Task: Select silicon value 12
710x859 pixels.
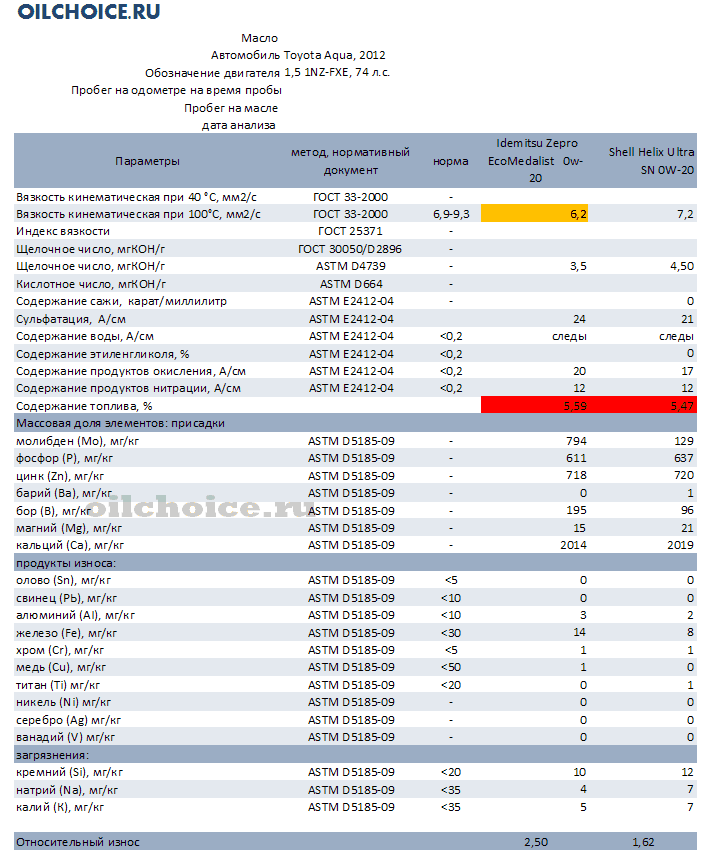Action: coord(687,772)
